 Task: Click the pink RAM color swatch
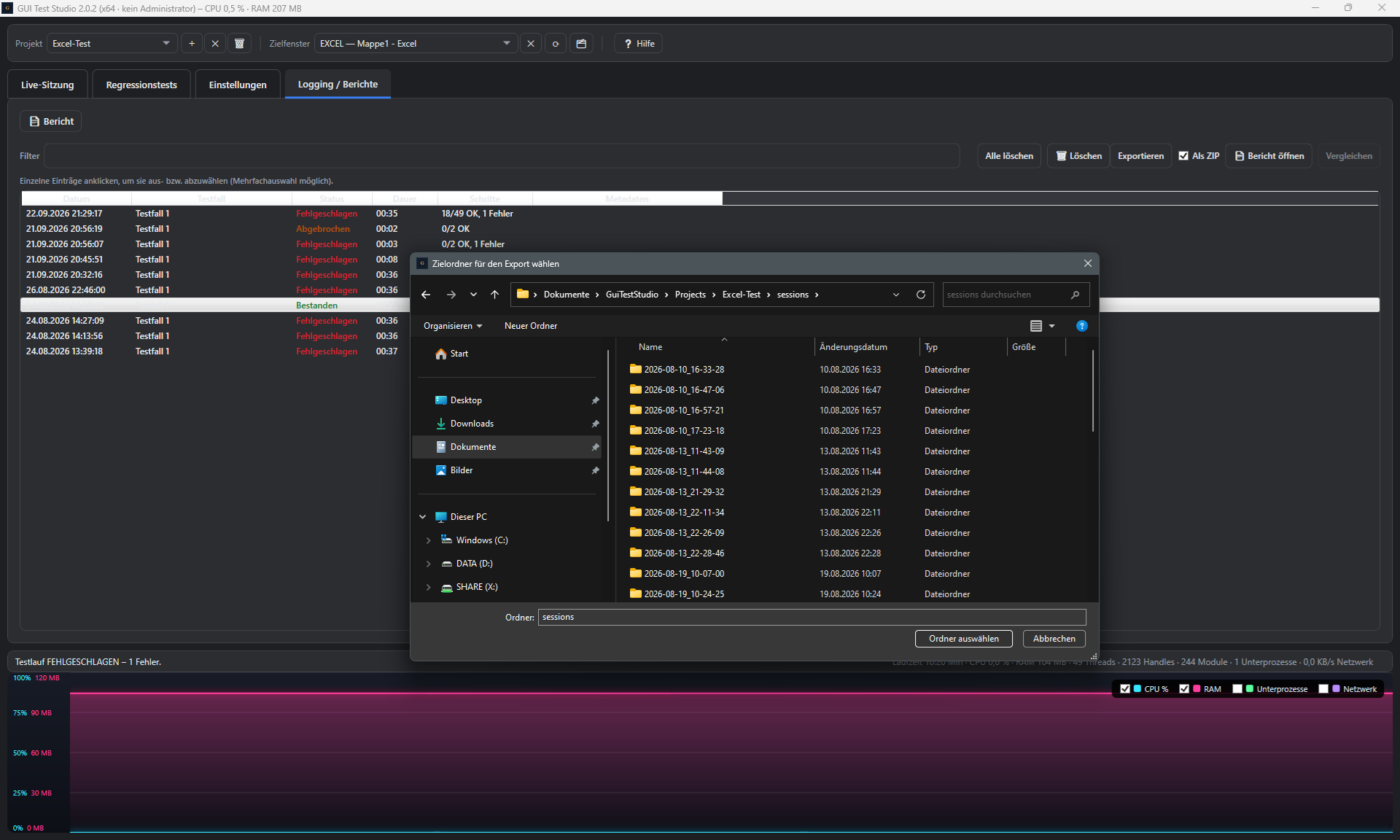(1197, 689)
